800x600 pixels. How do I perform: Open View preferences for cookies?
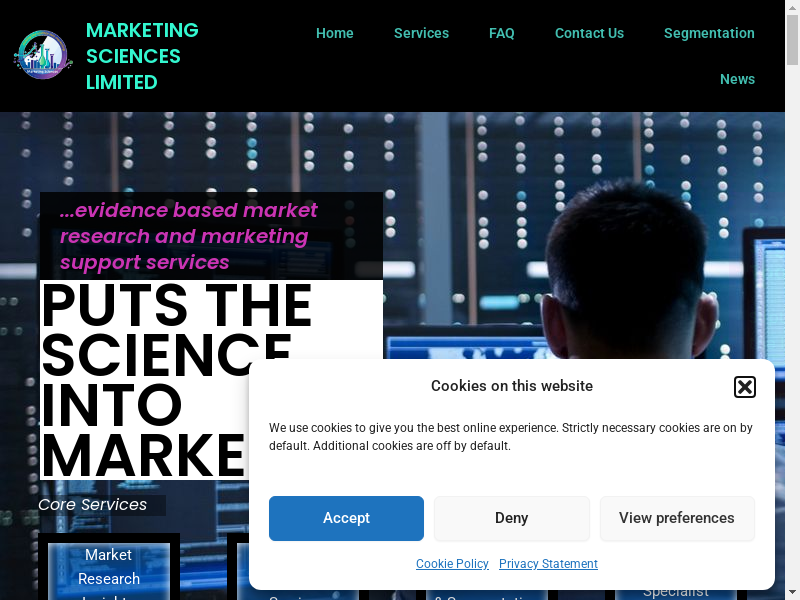click(x=677, y=518)
